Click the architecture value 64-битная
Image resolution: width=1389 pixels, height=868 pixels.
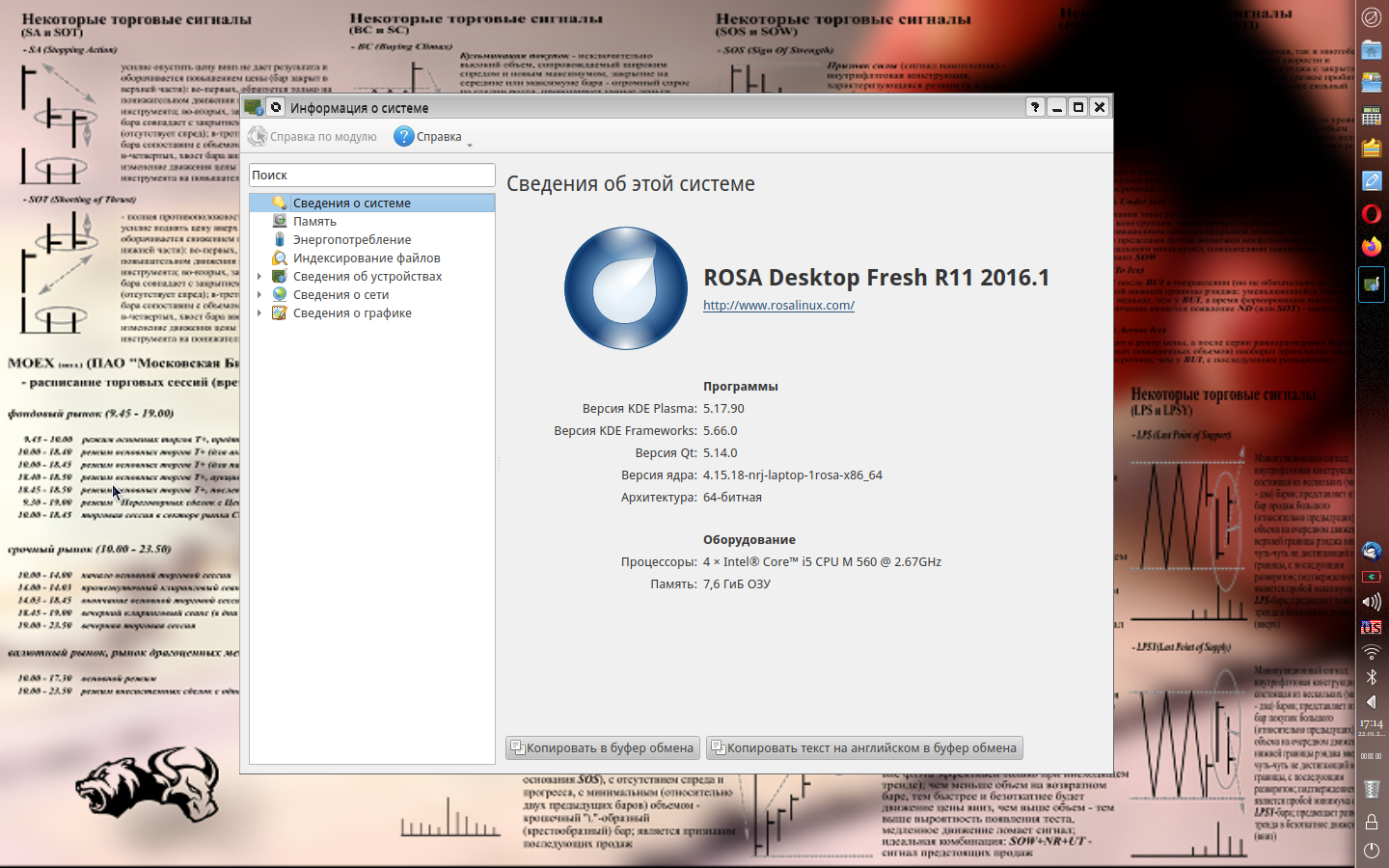tap(732, 498)
